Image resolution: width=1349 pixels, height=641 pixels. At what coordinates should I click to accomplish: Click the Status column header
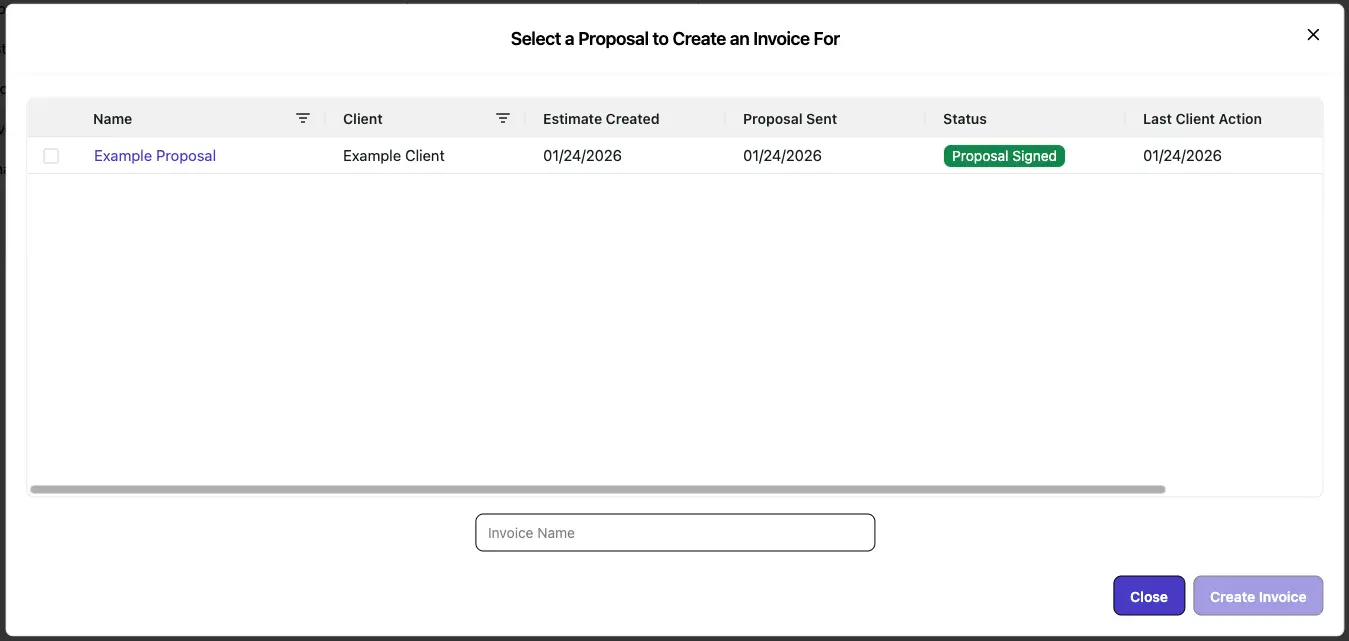[x=964, y=118]
